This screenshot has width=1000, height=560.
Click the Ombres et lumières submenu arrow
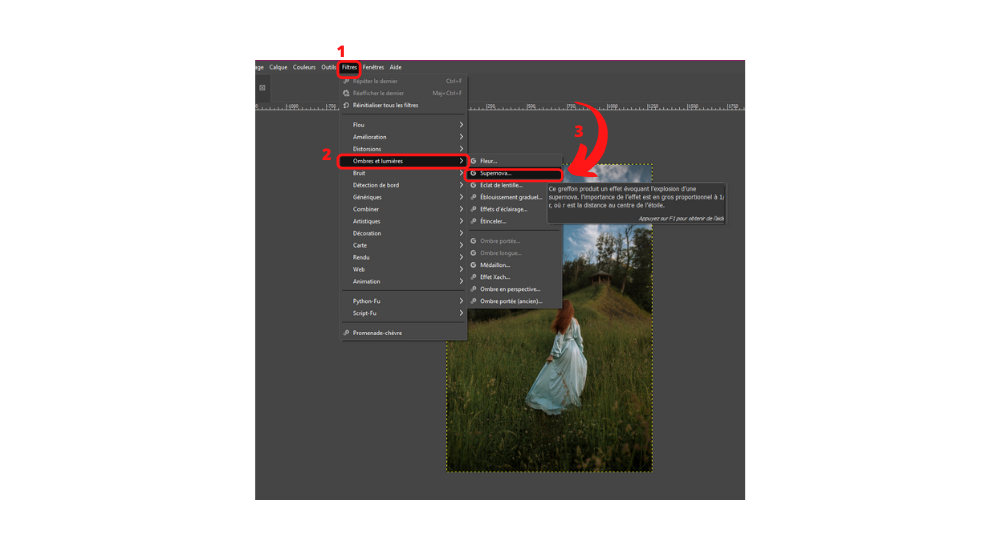coord(461,161)
